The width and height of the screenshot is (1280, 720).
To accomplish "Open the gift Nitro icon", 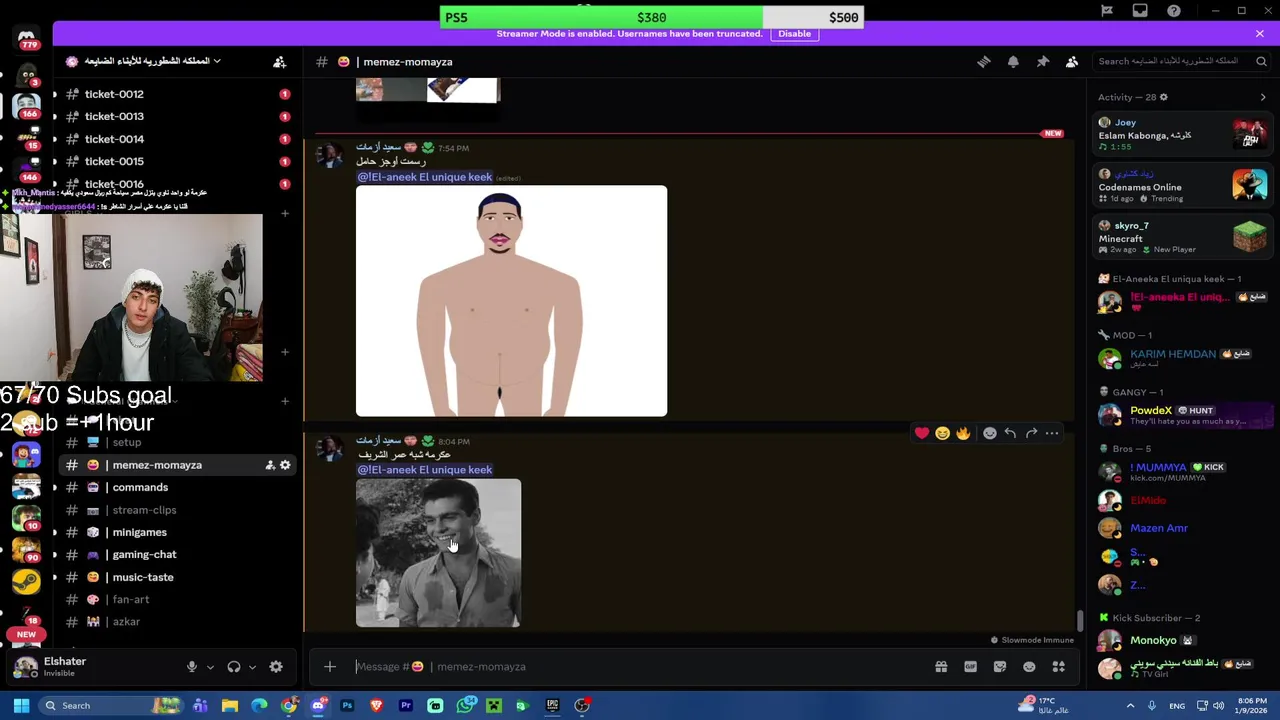I will click(941, 667).
